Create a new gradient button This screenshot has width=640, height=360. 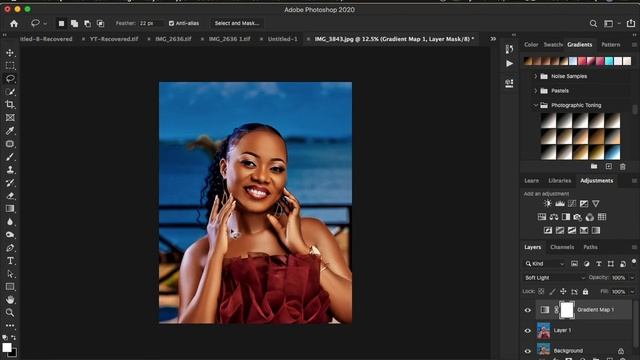click(x=609, y=167)
